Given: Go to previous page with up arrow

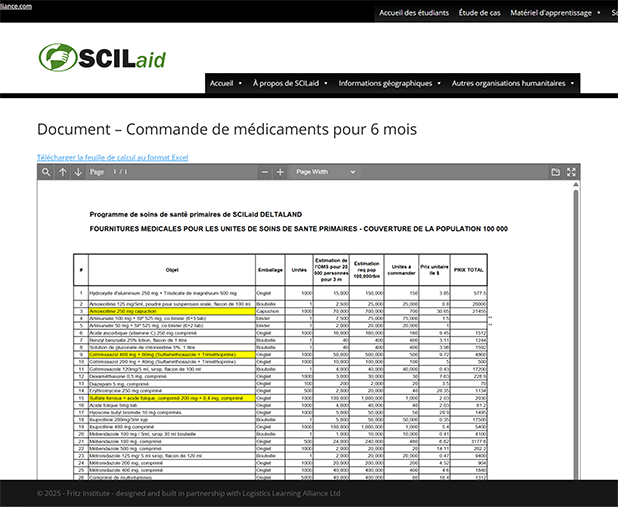Looking at the screenshot, I should click(63, 172).
